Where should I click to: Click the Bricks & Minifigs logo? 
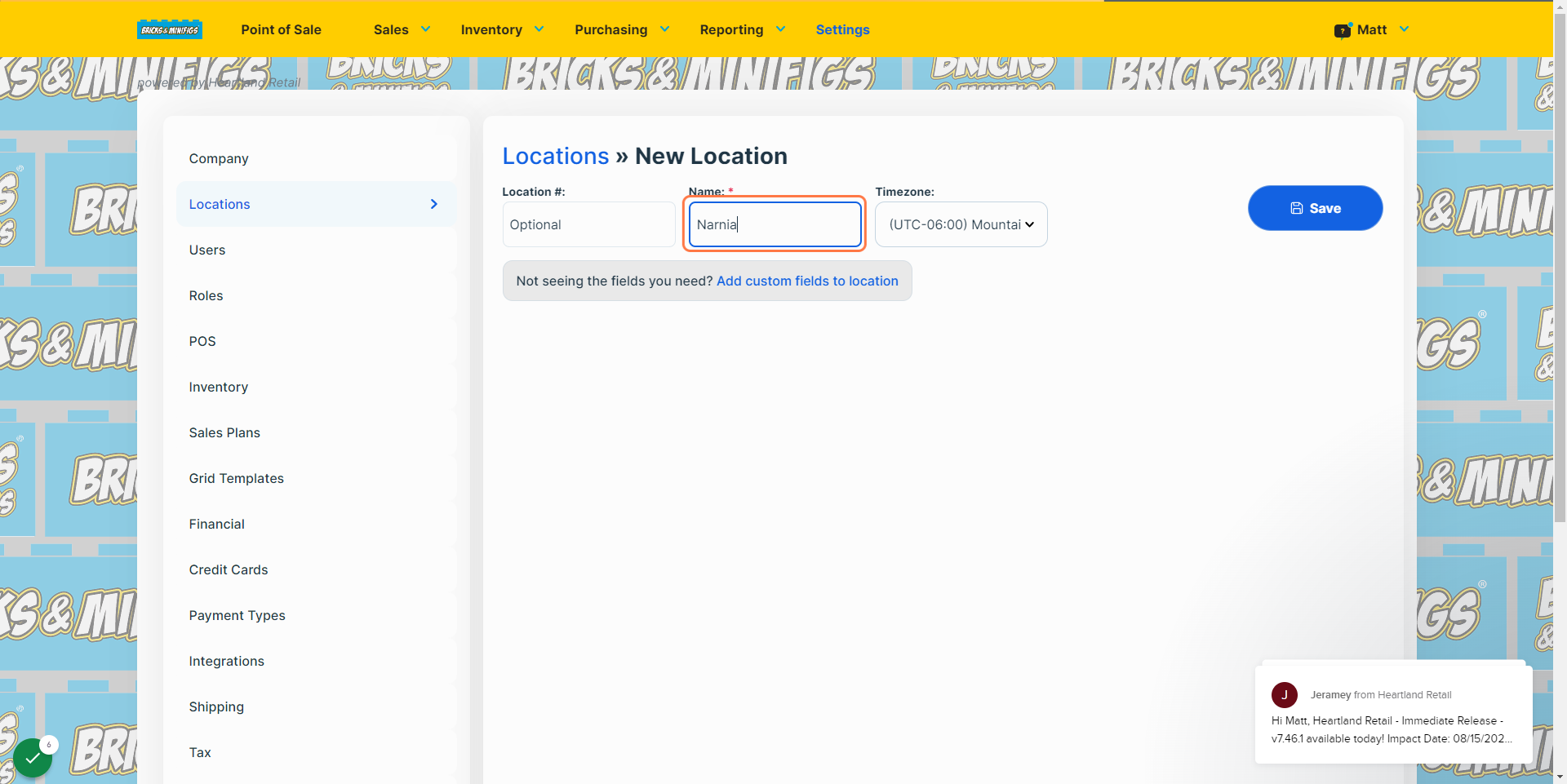click(x=170, y=29)
